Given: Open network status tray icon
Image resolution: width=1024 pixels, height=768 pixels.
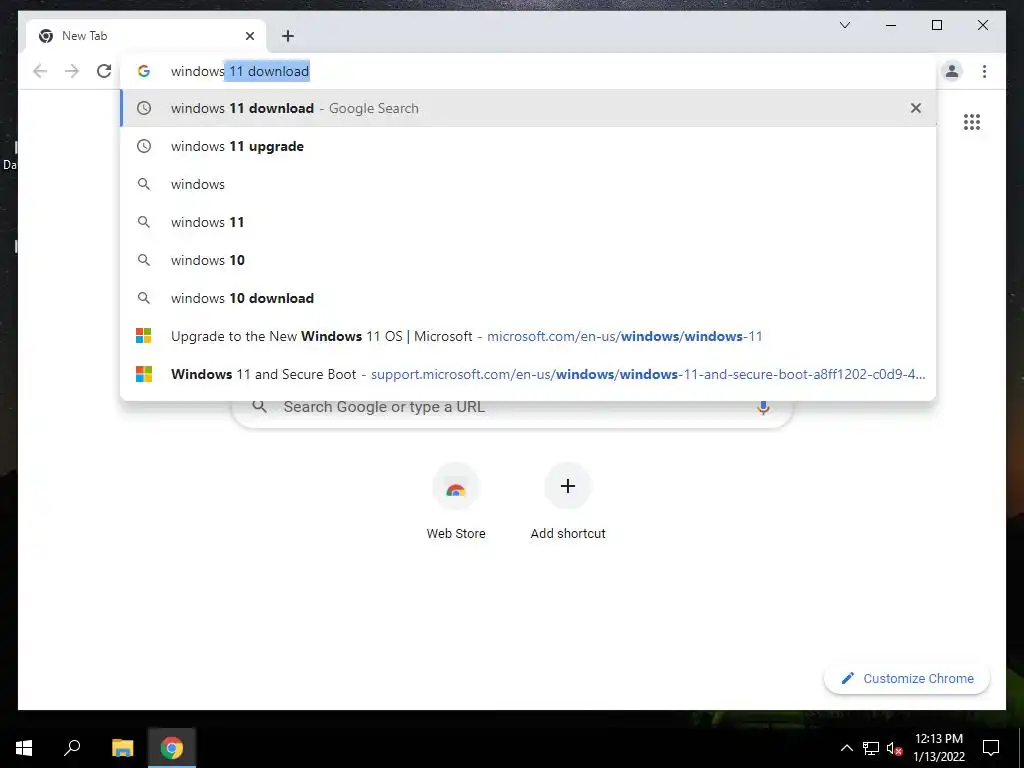Looking at the screenshot, I should coord(871,748).
